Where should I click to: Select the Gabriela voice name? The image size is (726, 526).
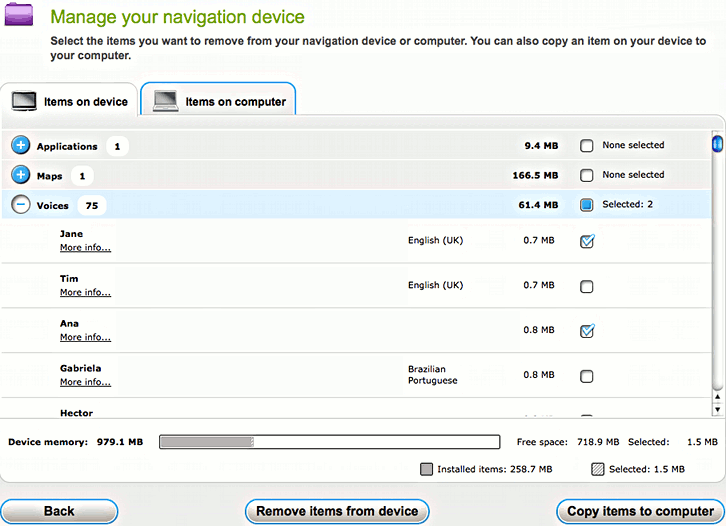coord(81,369)
